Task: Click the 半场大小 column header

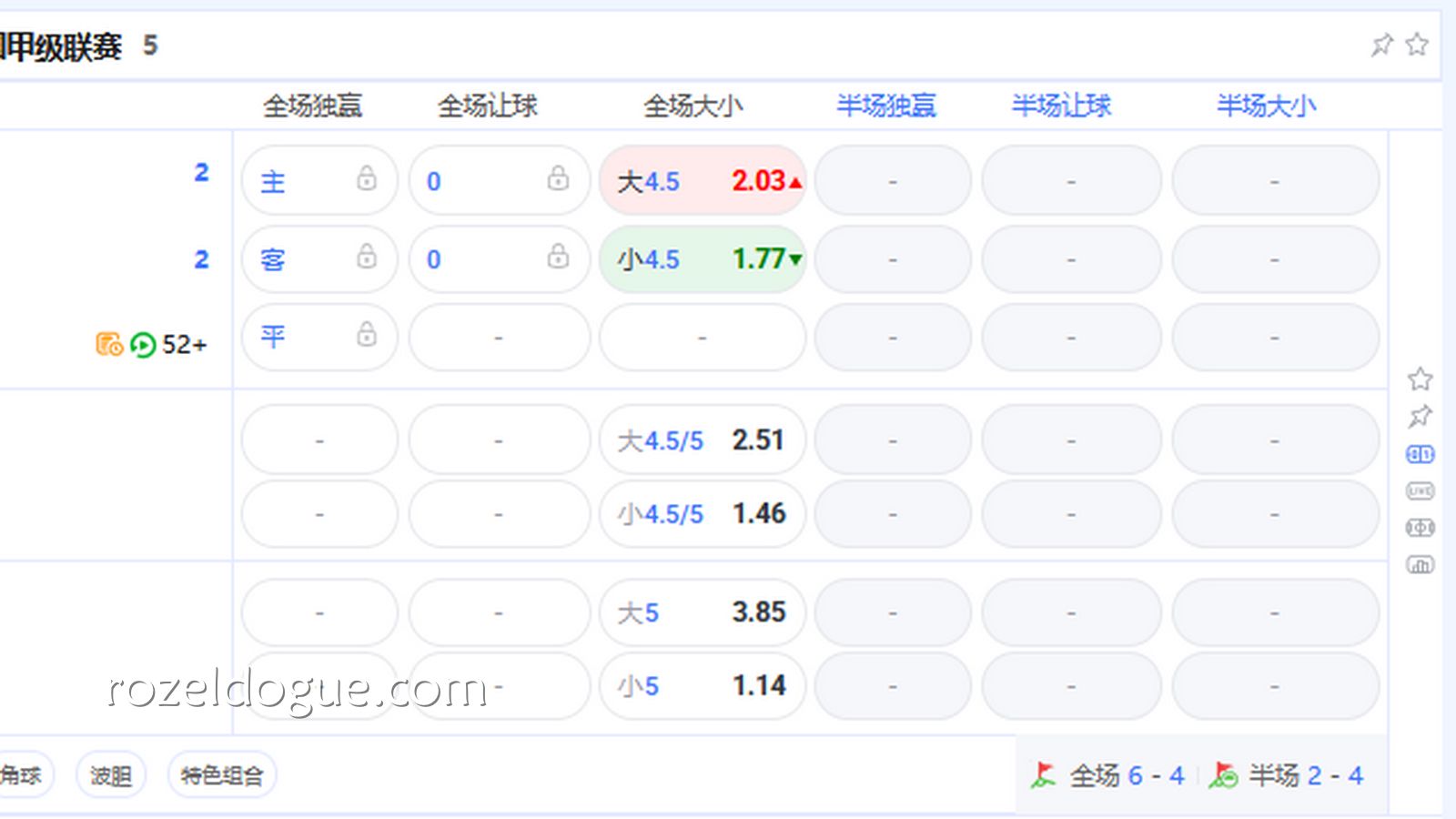Action: pos(1267,106)
